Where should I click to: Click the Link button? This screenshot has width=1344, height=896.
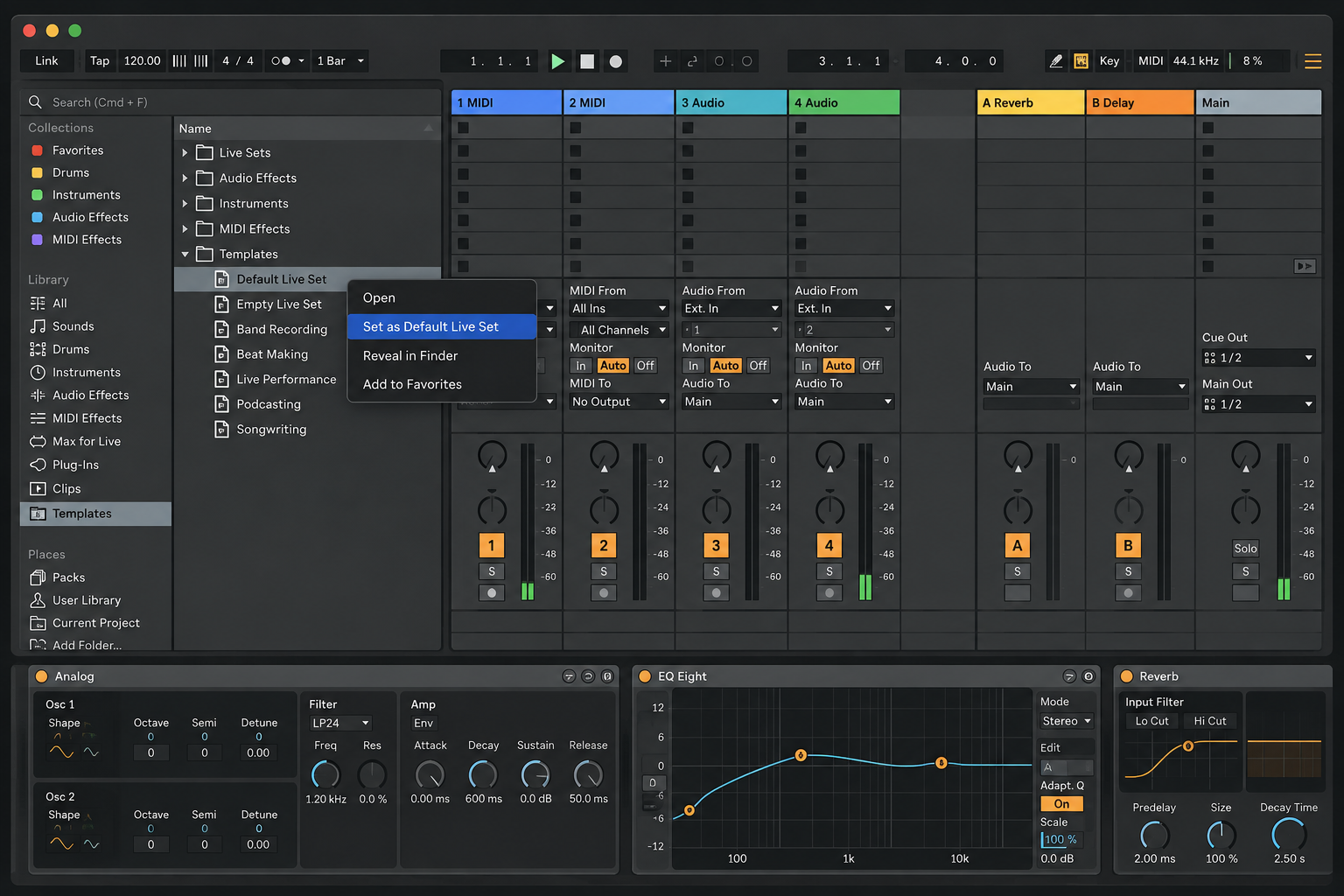click(46, 61)
